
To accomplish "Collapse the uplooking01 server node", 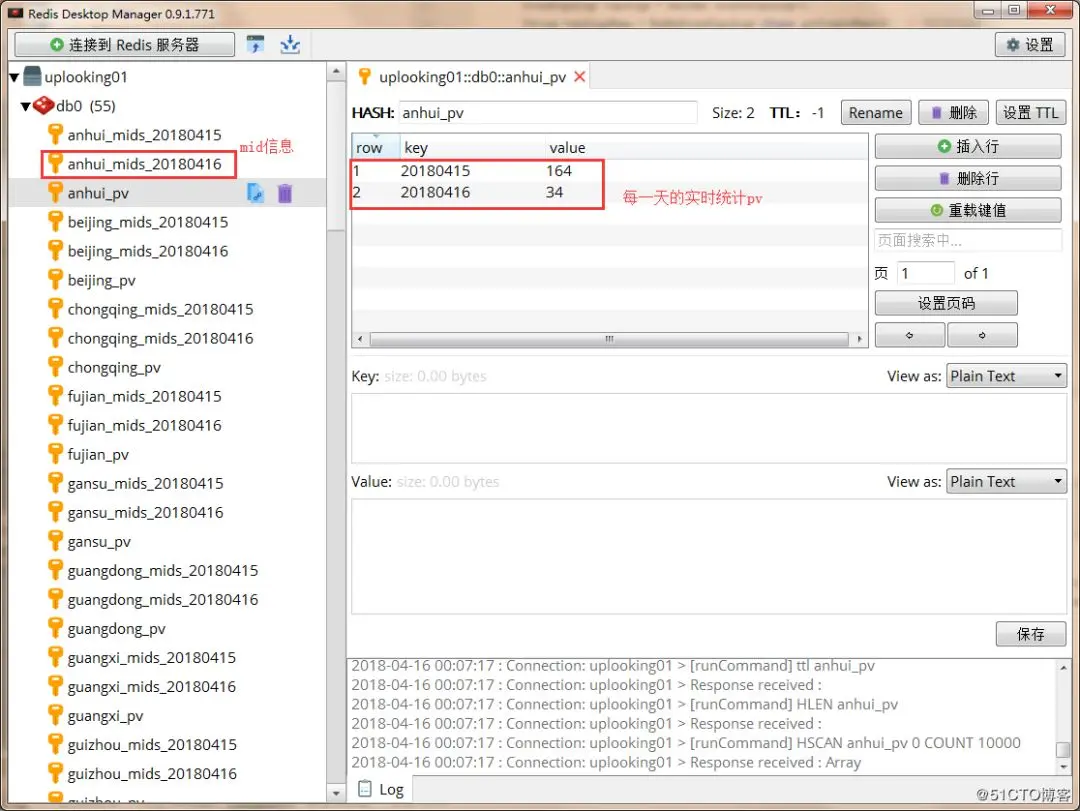I will pos(14,77).
